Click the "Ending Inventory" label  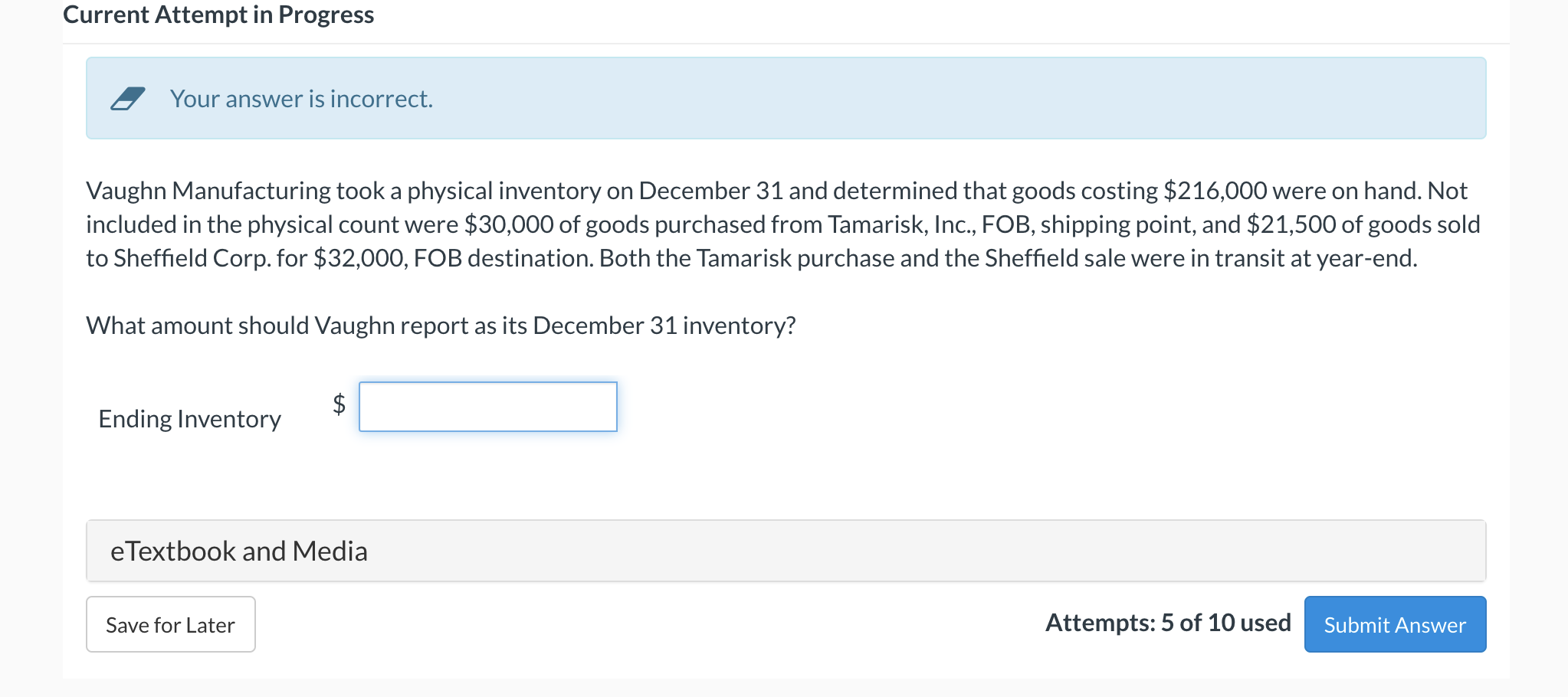click(190, 419)
